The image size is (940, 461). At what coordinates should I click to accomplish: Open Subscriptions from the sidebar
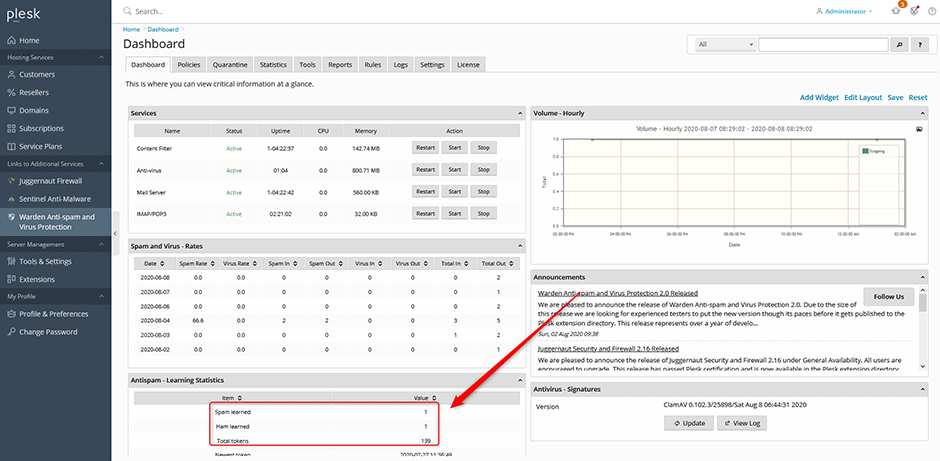tap(41, 128)
